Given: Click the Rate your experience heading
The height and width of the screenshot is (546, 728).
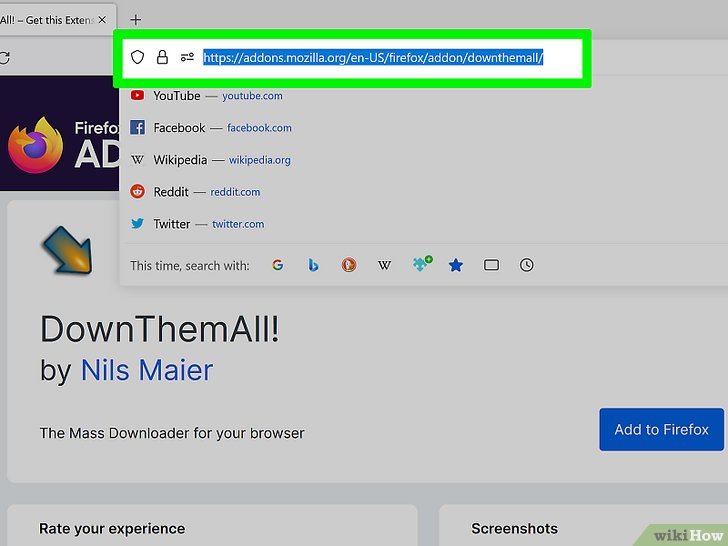Looking at the screenshot, I should pyautogui.click(x=112, y=528).
